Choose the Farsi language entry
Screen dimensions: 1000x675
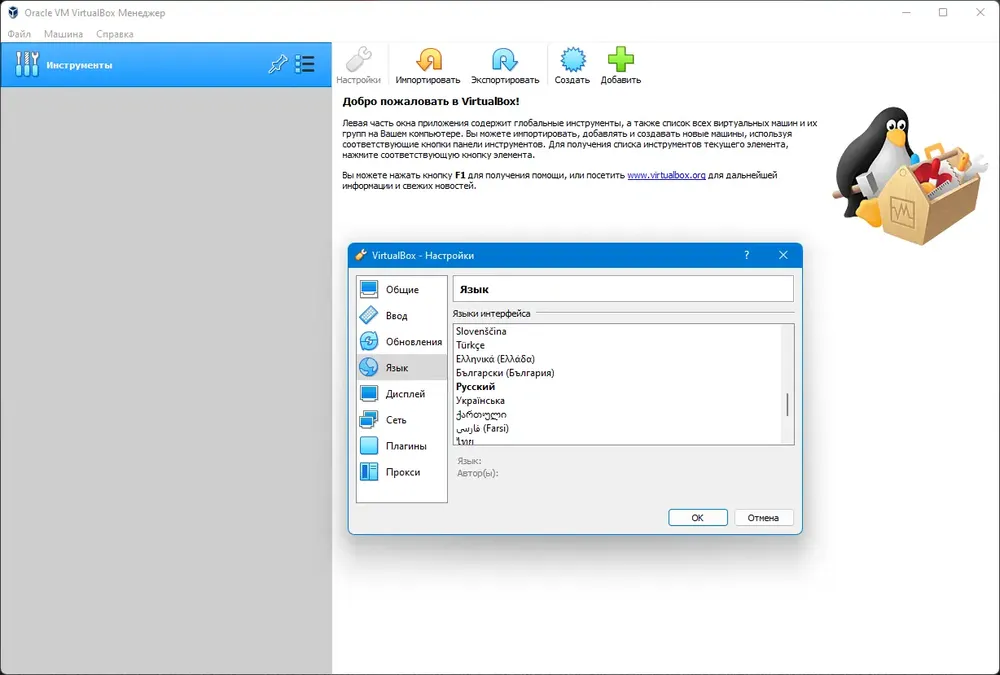pyautogui.click(x=617, y=429)
